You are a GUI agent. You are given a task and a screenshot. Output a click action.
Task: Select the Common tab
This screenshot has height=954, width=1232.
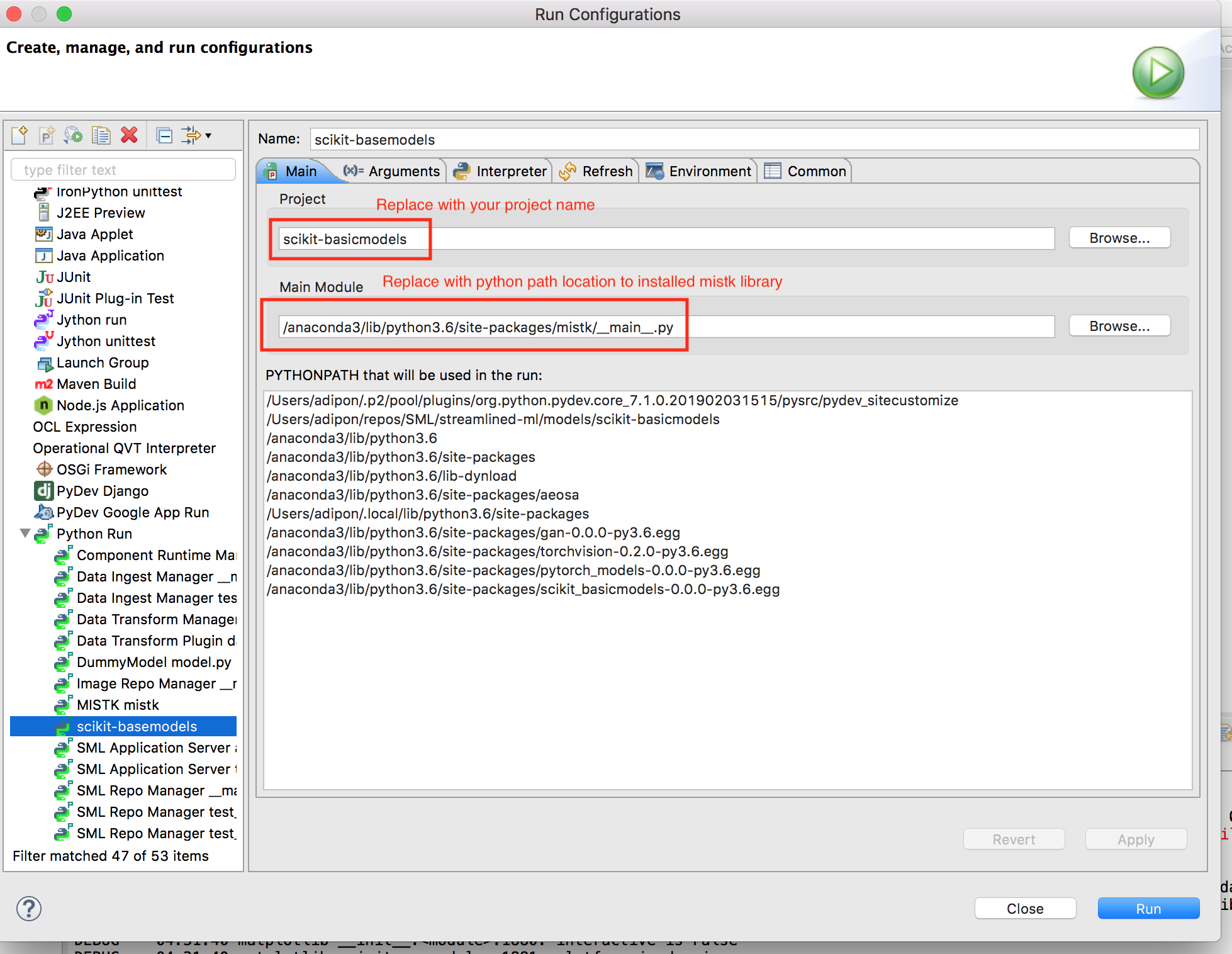(x=807, y=171)
